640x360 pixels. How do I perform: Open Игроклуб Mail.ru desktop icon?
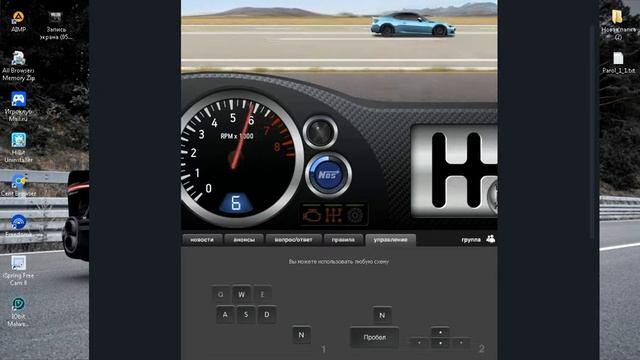point(18,106)
